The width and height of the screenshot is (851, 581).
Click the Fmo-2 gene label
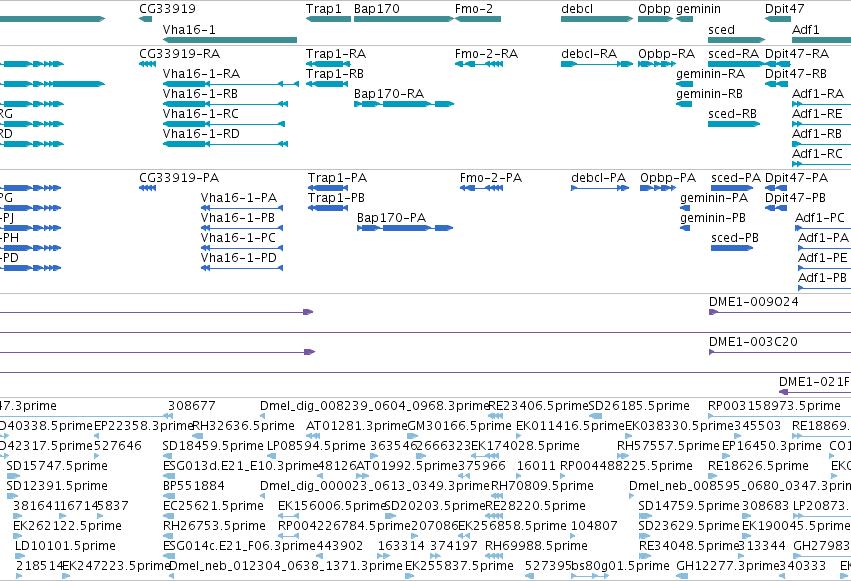[x=474, y=9]
